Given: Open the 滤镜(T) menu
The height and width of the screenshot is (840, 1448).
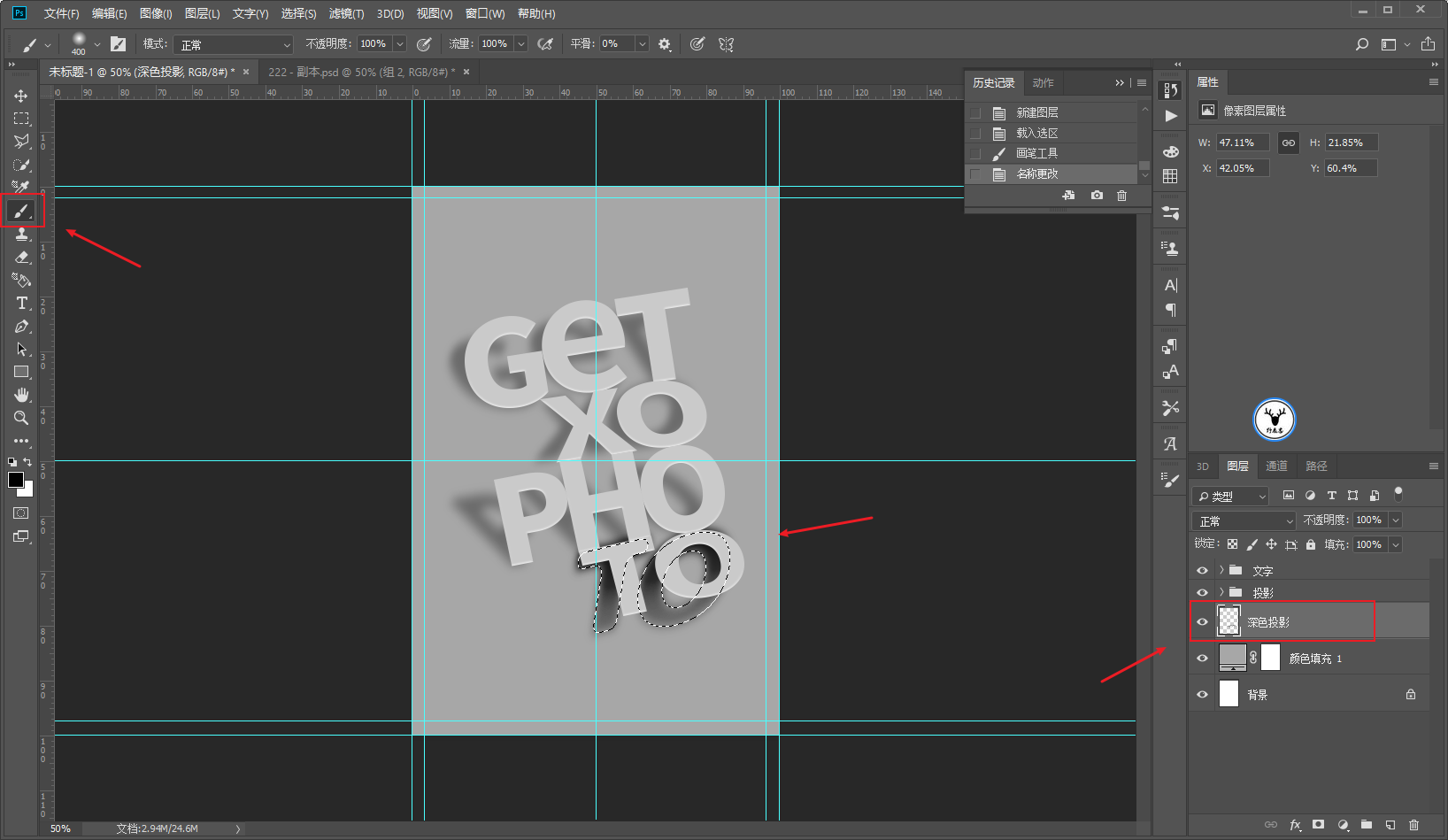Looking at the screenshot, I should tap(346, 13).
